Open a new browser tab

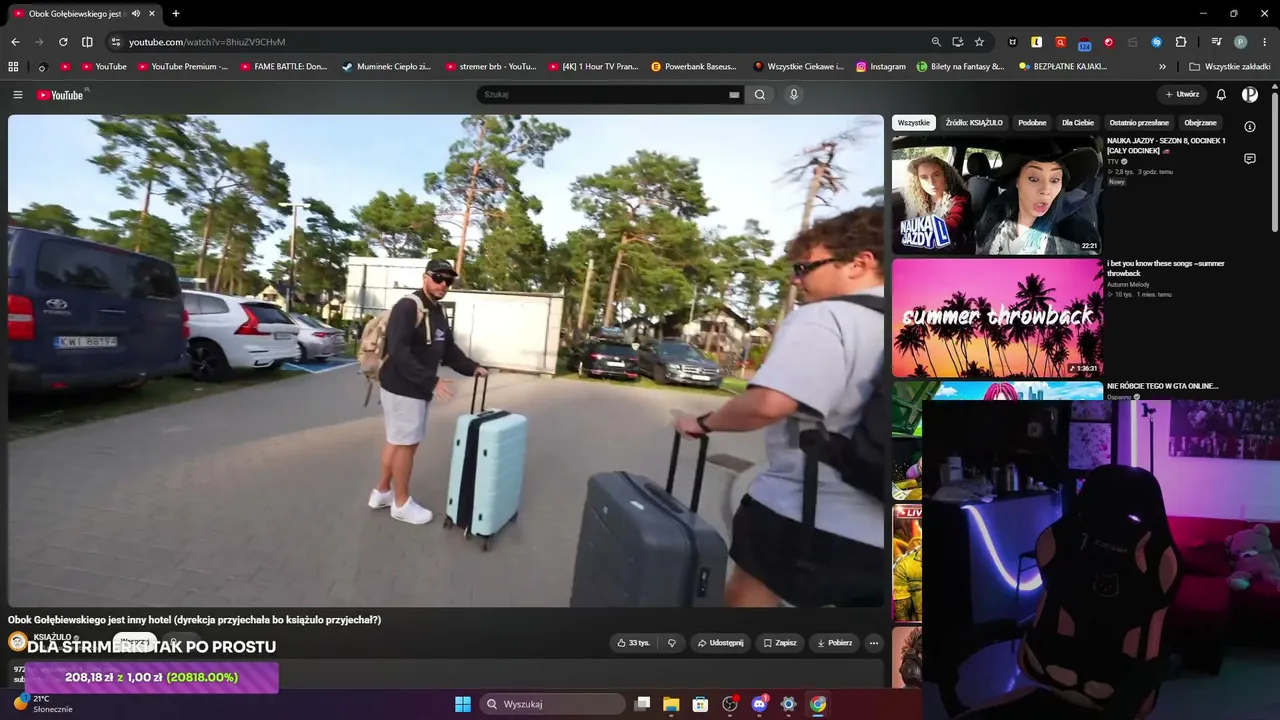click(176, 14)
